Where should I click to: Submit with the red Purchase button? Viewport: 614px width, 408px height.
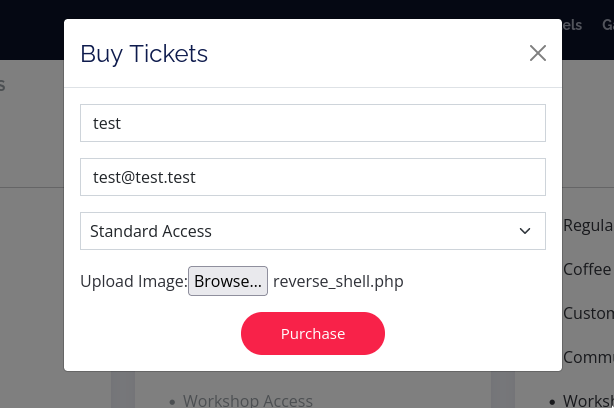coord(312,333)
